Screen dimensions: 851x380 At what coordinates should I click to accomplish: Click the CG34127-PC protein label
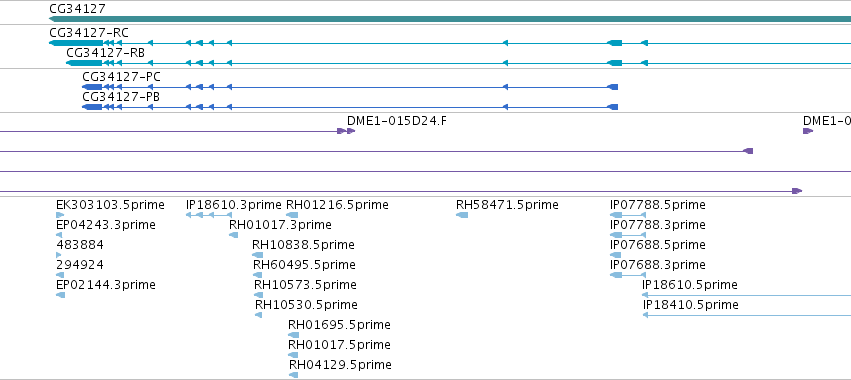click(x=122, y=77)
